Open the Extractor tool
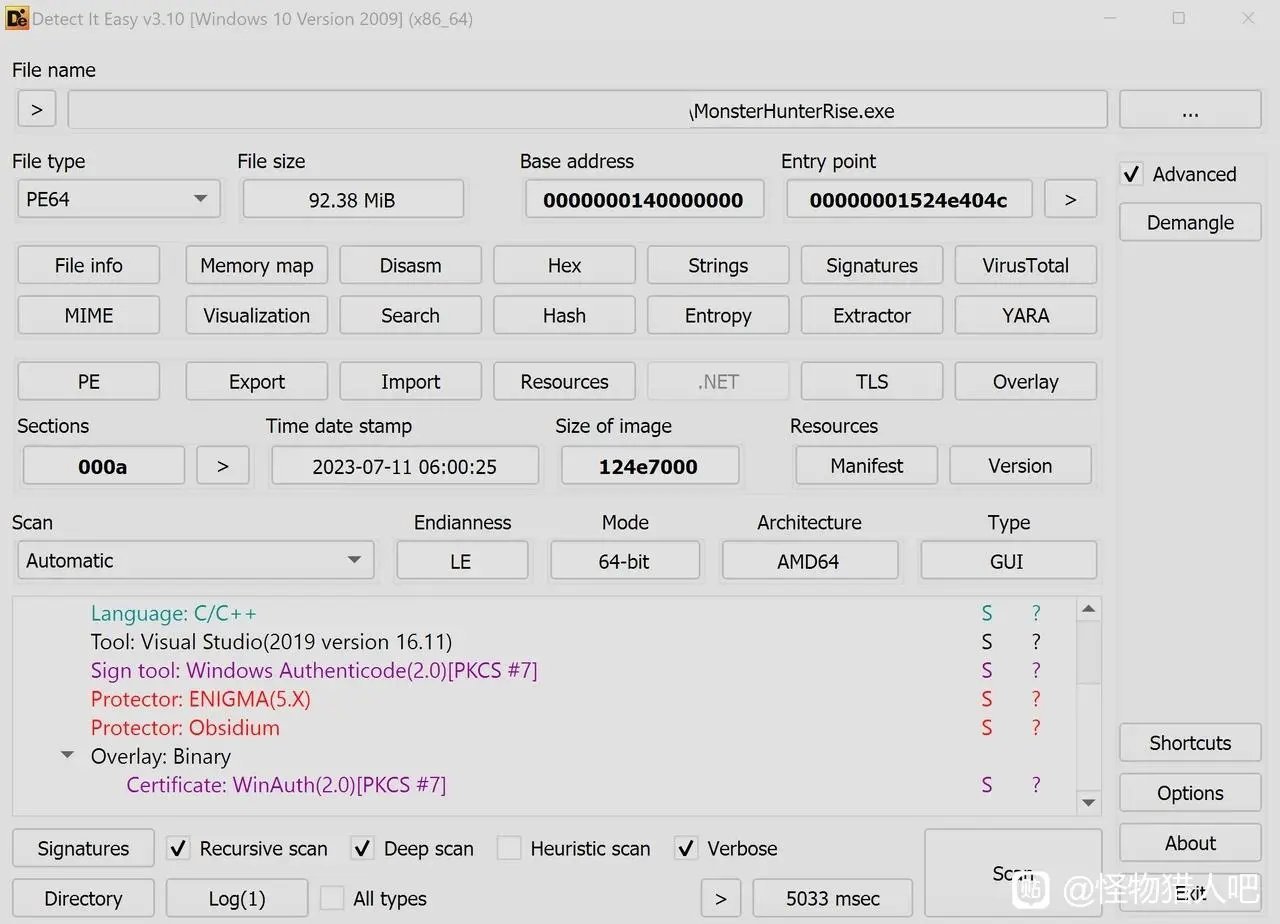The height and width of the screenshot is (924, 1280). click(872, 315)
